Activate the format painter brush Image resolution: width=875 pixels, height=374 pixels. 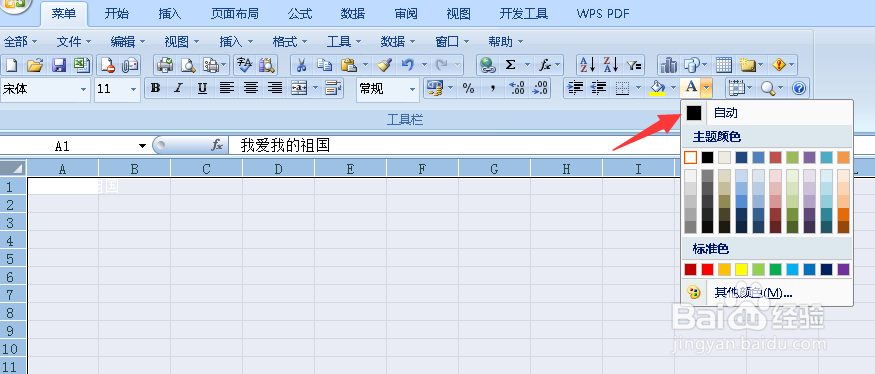click(x=384, y=65)
